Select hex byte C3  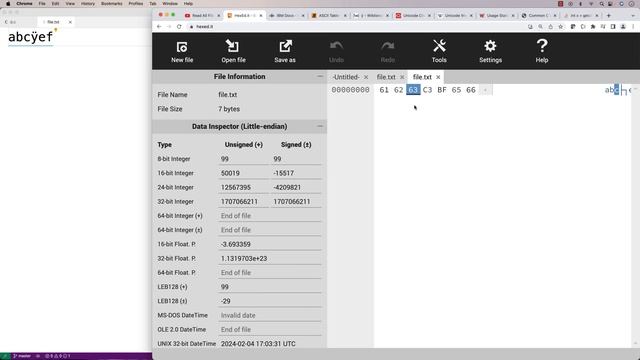(x=427, y=90)
